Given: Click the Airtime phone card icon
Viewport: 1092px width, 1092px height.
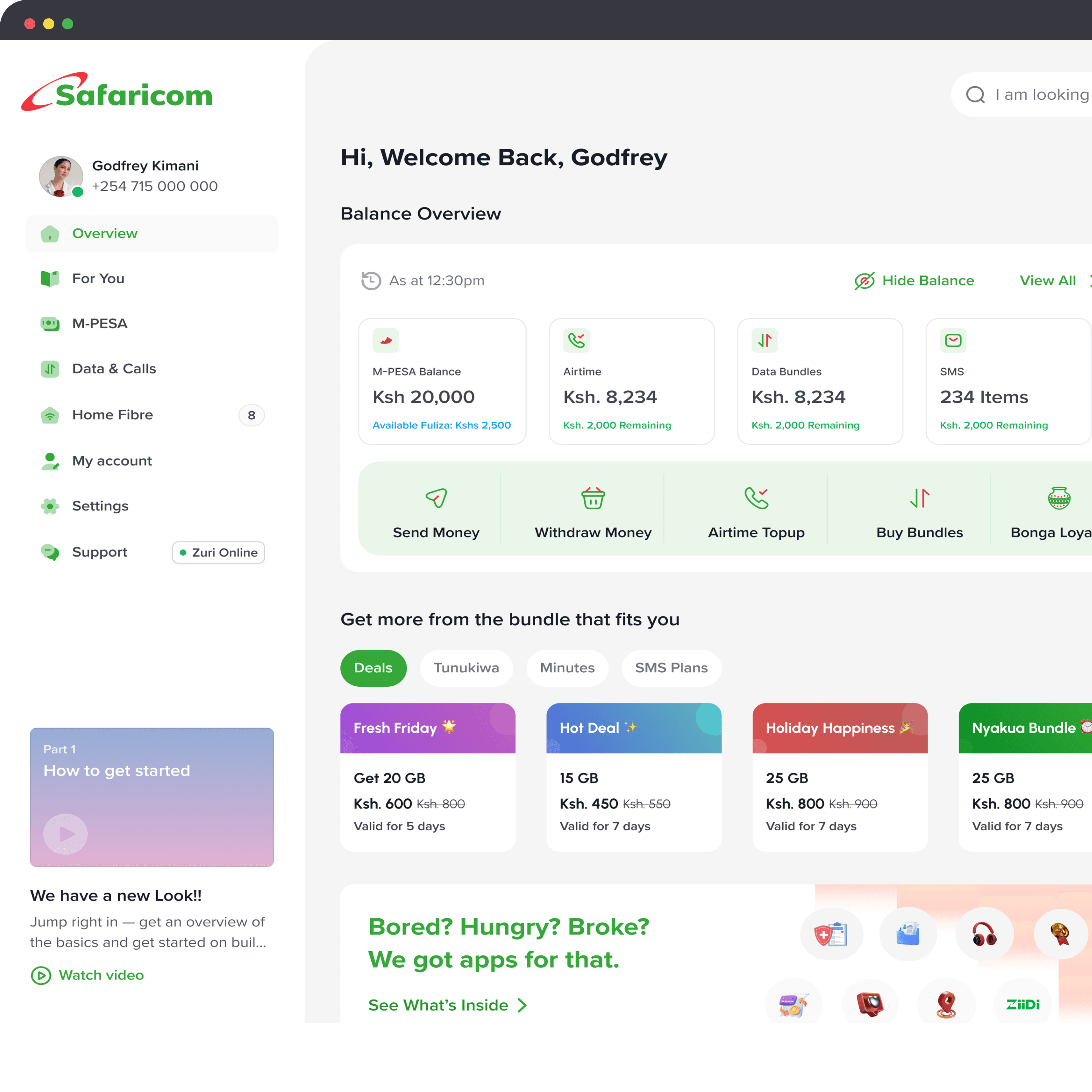Looking at the screenshot, I should click(576, 340).
